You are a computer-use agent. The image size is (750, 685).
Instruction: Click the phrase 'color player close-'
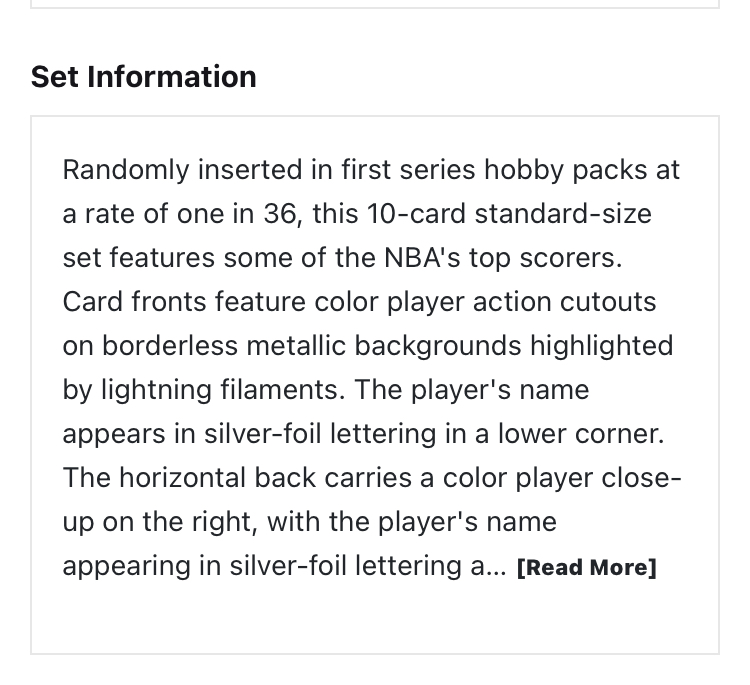coord(562,478)
